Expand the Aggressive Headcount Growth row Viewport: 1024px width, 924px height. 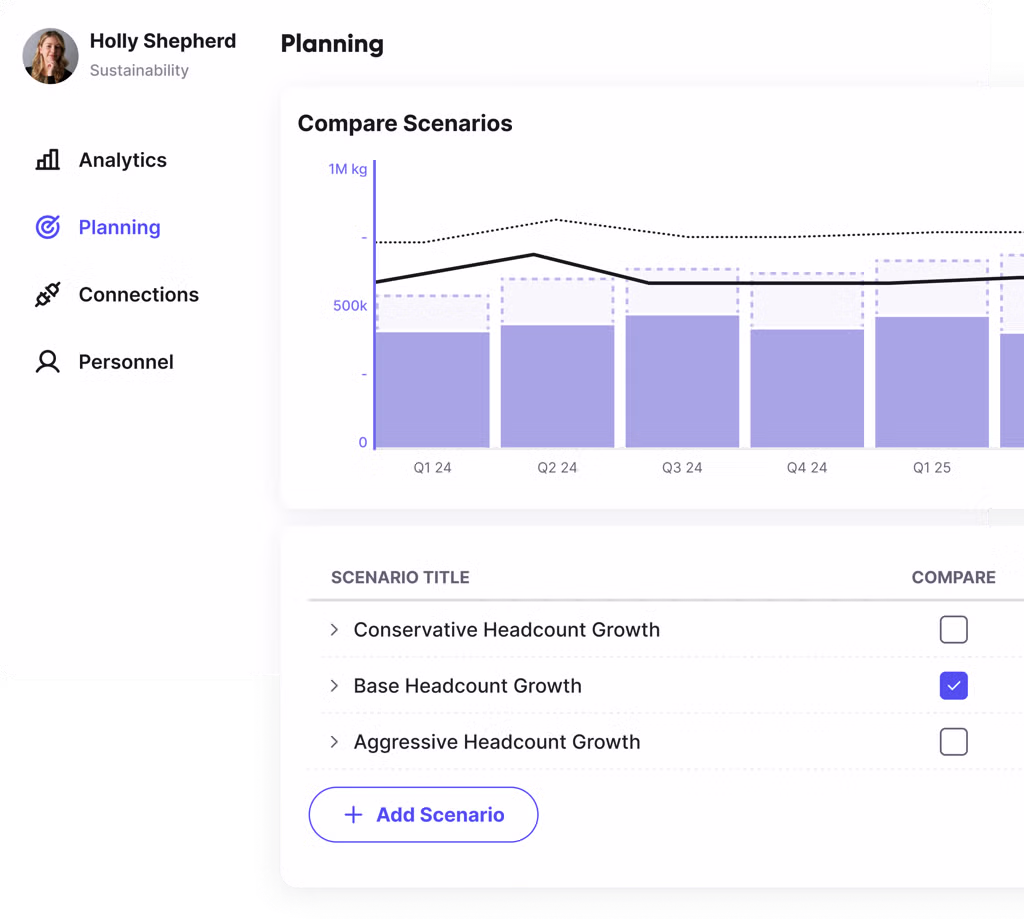click(334, 742)
